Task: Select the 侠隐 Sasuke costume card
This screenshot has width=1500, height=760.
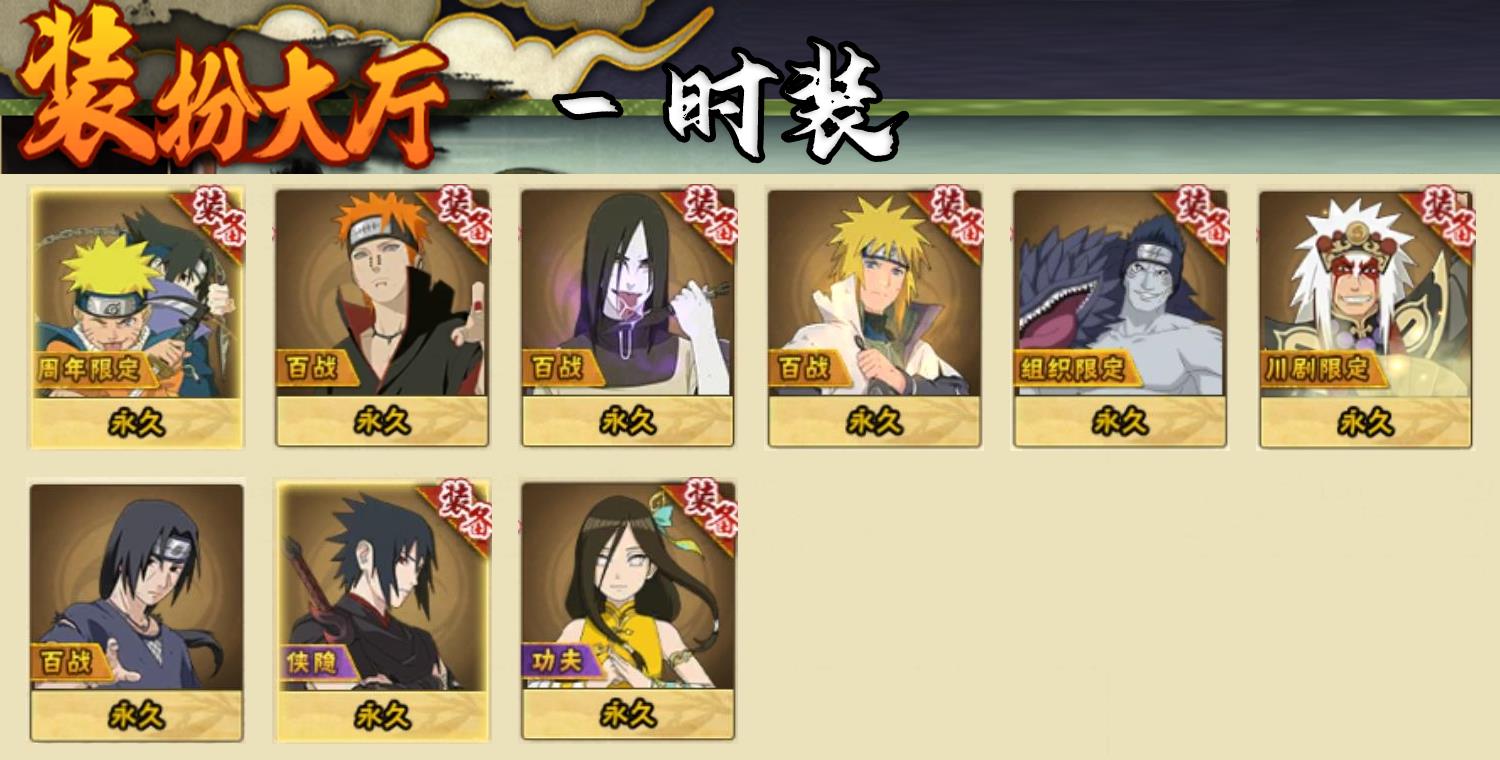Action: 382,612
